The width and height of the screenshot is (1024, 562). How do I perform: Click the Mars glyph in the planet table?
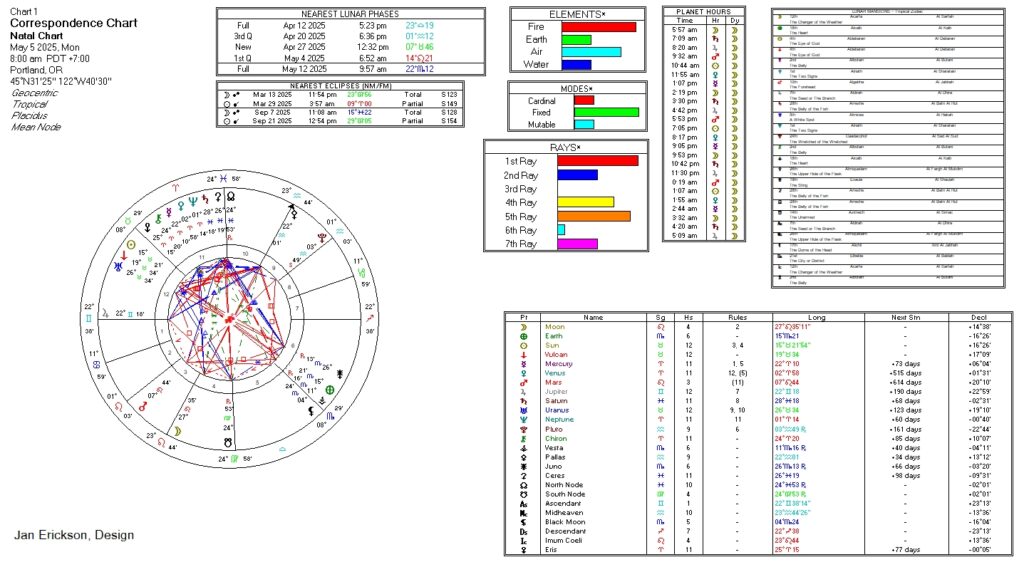(523, 382)
